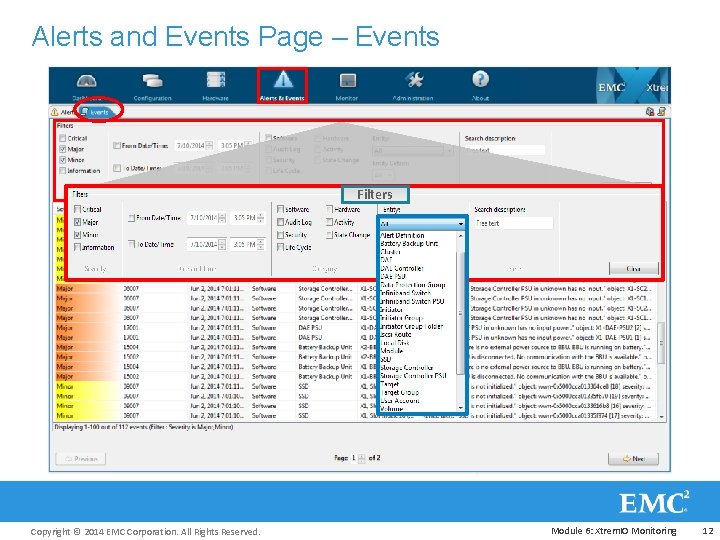Open the Hardware rack icon
This screenshot has height=540, width=720.
215,80
